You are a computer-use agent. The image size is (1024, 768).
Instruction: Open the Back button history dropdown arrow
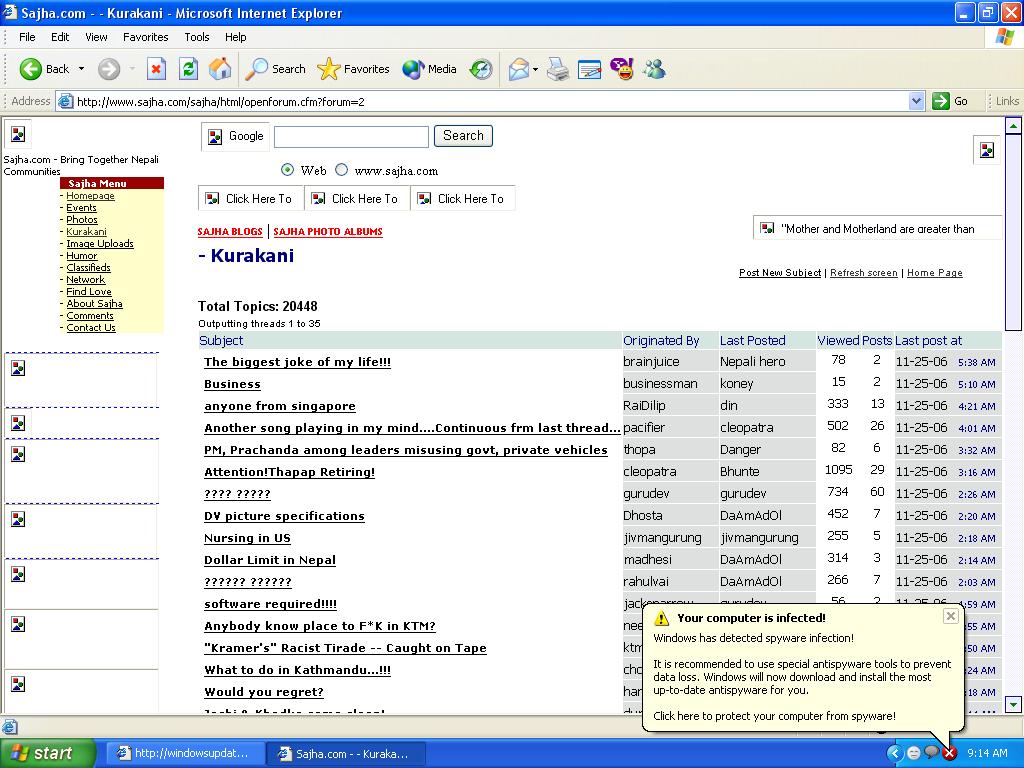pos(82,69)
